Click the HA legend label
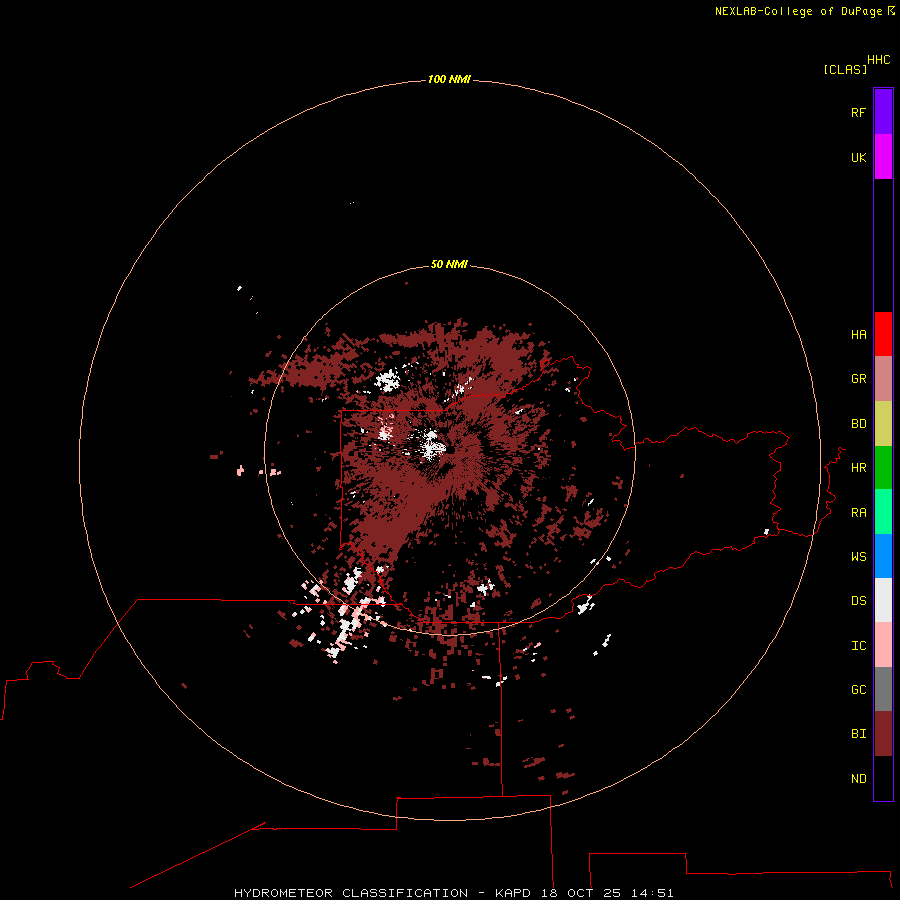The width and height of the screenshot is (900, 900). click(858, 335)
